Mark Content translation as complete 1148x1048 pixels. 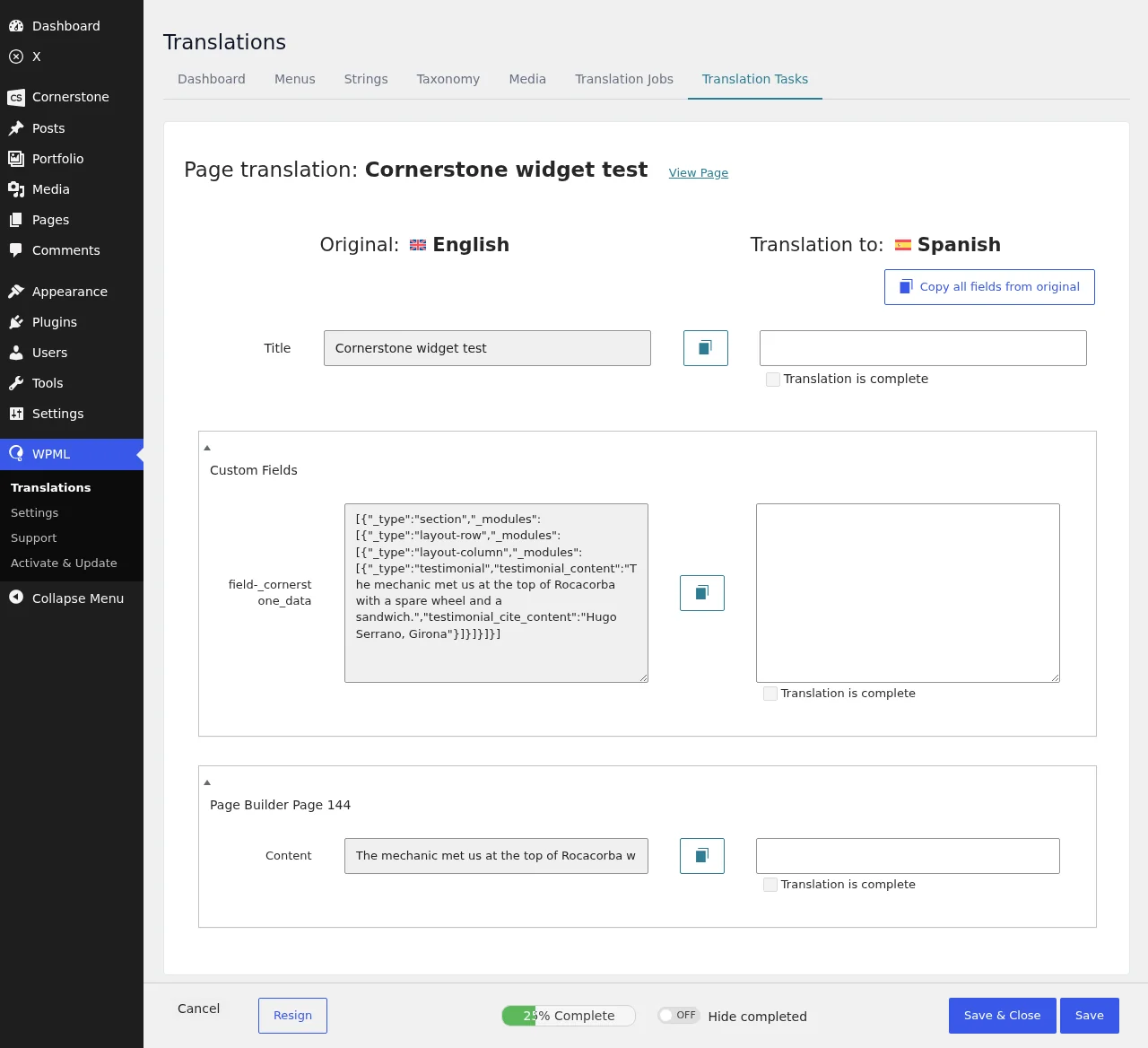click(x=770, y=885)
